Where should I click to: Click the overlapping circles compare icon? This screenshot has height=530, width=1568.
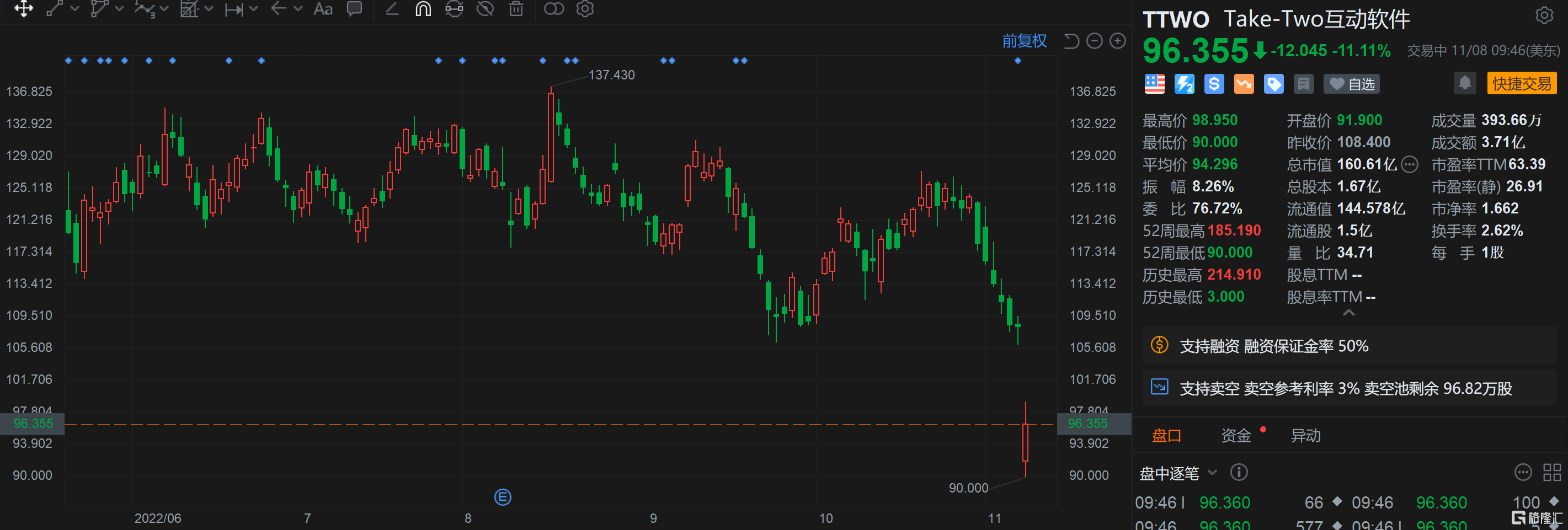pos(554,8)
